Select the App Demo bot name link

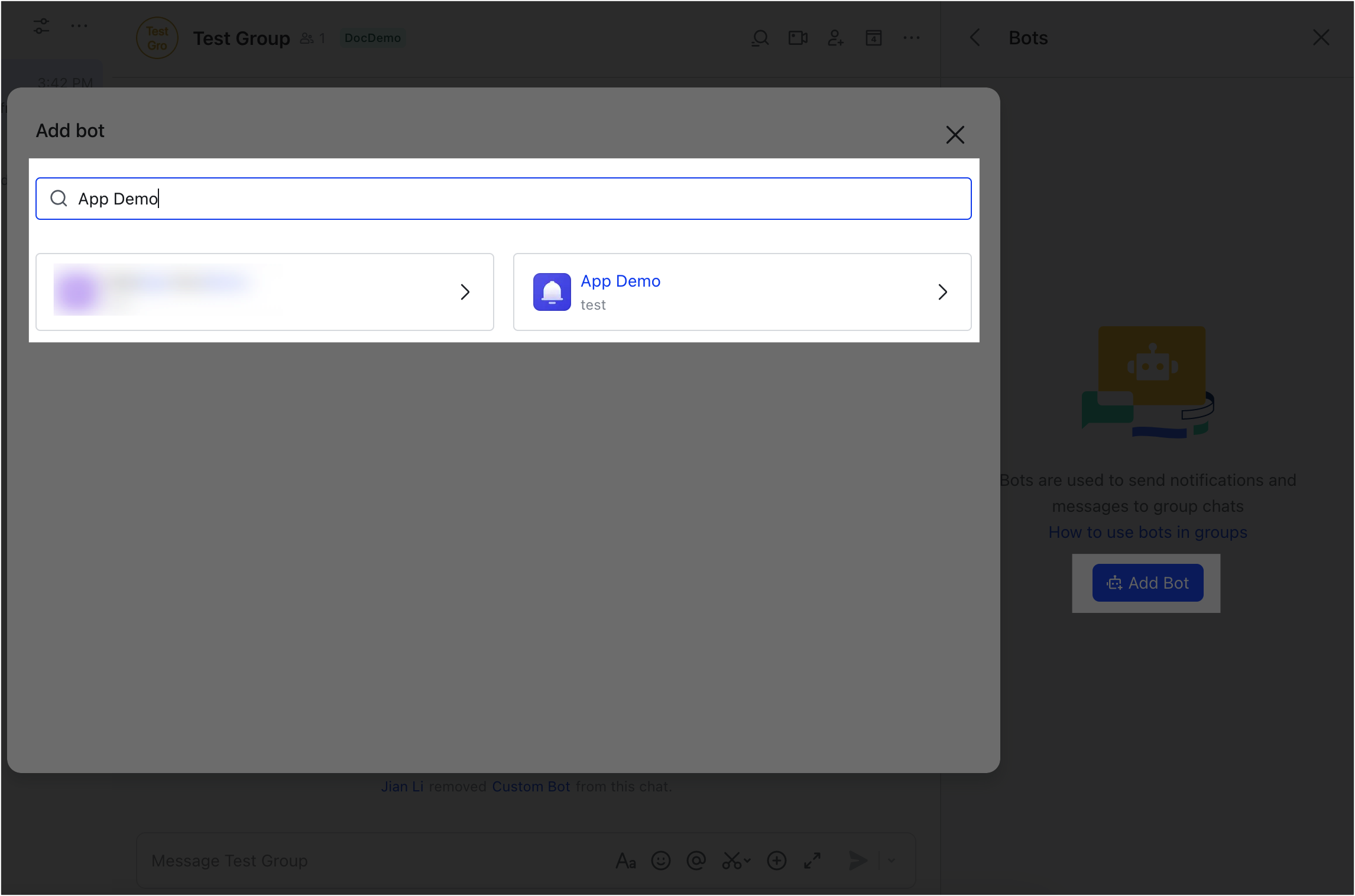click(x=620, y=281)
